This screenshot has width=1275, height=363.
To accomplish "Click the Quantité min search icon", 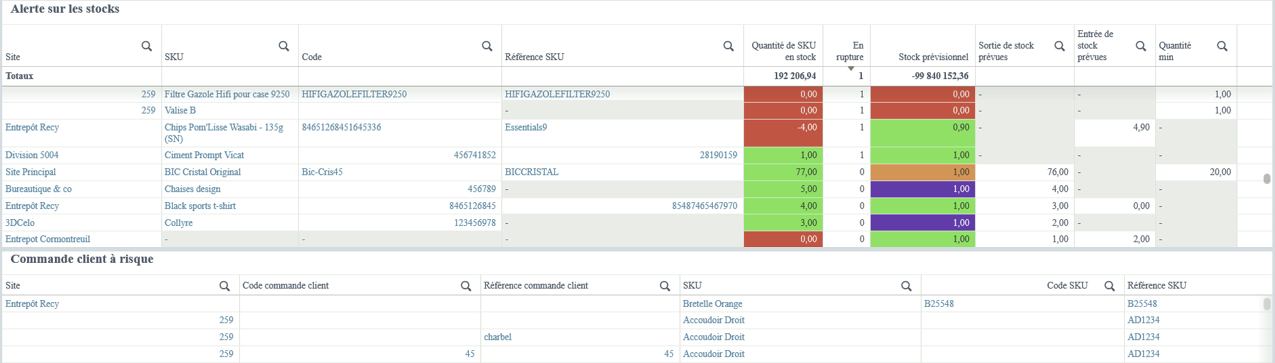I will 1222,46.
